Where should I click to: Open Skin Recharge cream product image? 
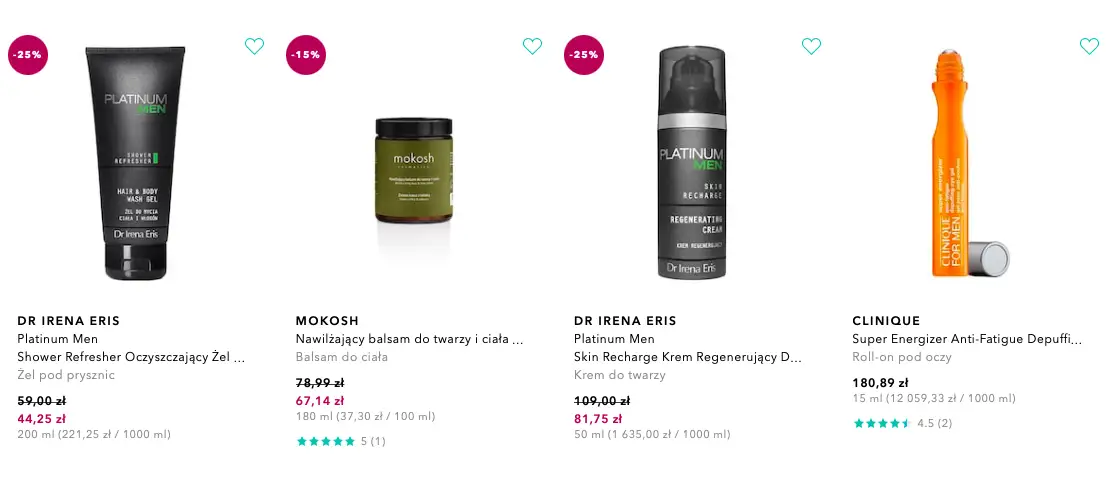tap(692, 162)
